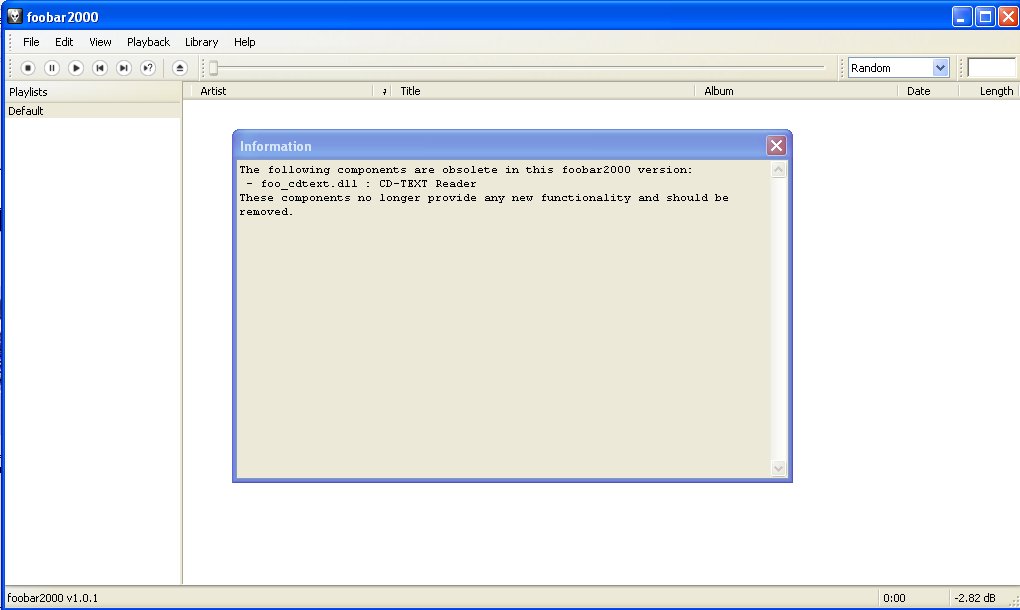Skip to the next track
Viewport: 1020px width, 610px height.
click(x=124, y=68)
